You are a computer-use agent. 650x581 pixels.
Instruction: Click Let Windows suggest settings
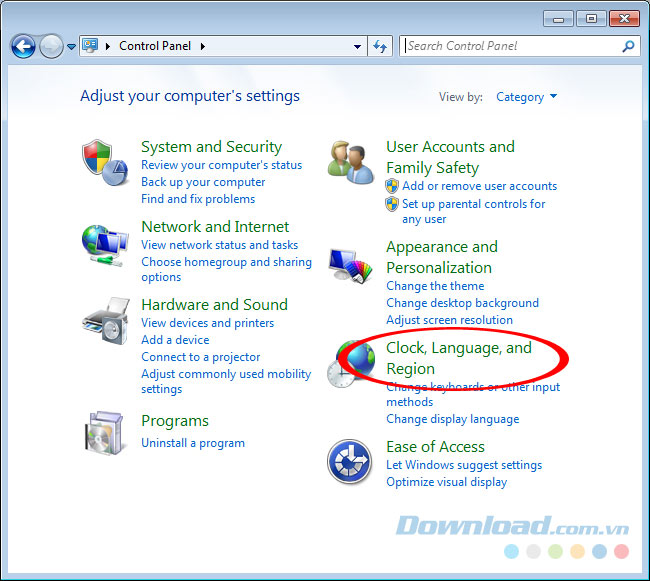(464, 465)
